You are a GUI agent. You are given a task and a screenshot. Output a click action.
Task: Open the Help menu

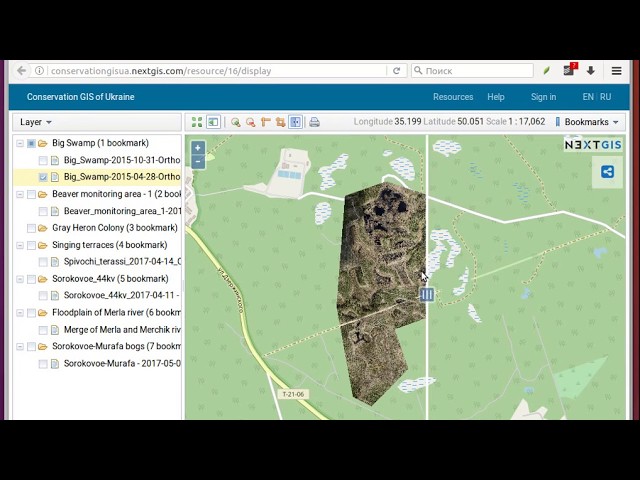click(496, 97)
